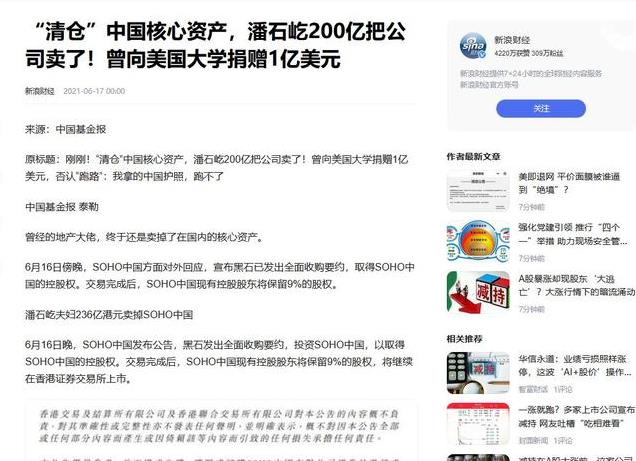The height and width of the screenshot is (461, 636).
Task: Click the 4220万获赞 309万粉丝 stats line
Action: point(529,53)
